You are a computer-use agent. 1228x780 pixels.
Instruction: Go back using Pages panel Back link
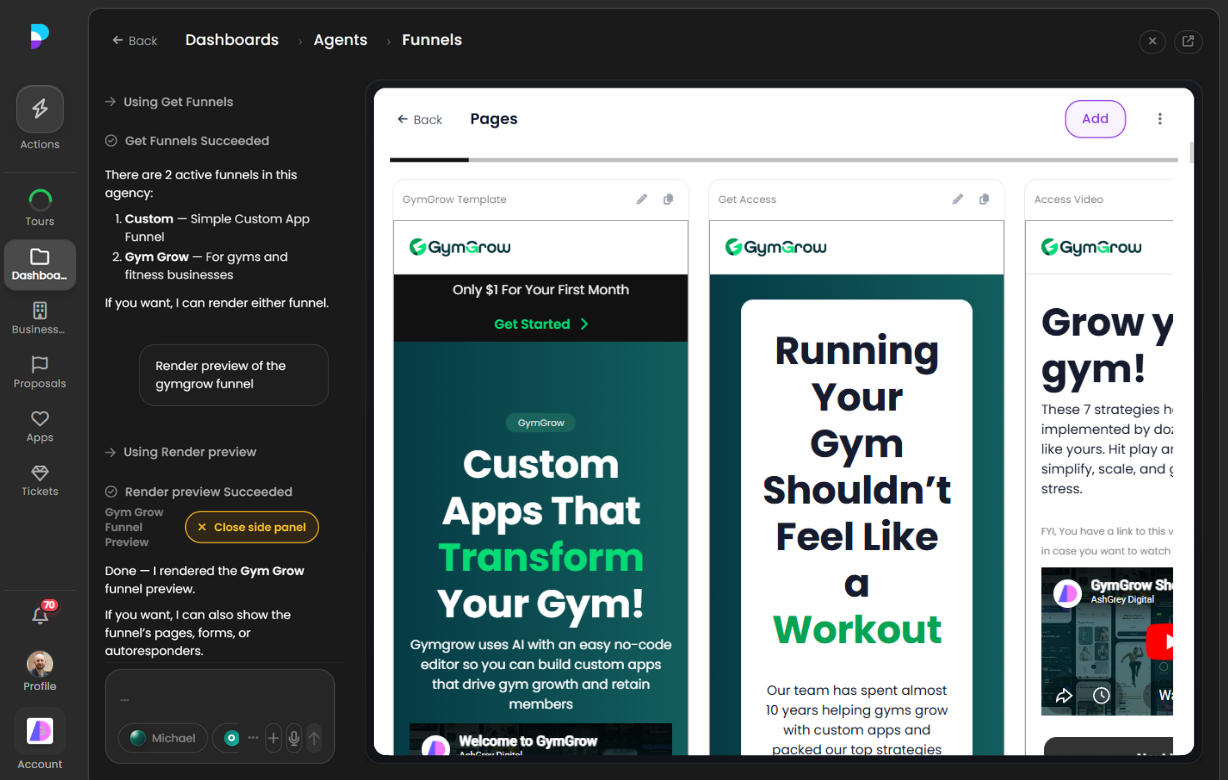(x=420, y=119)
